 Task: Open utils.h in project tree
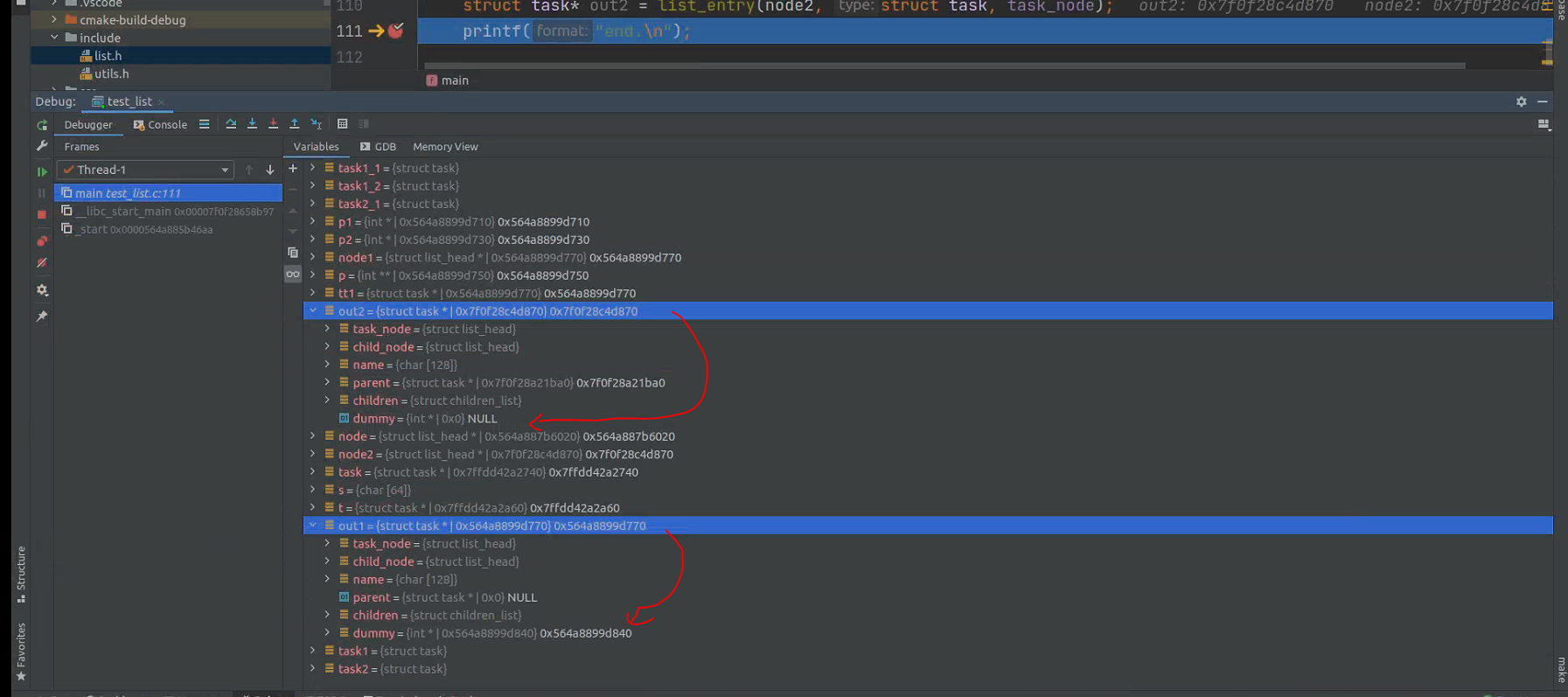[111, 73]
